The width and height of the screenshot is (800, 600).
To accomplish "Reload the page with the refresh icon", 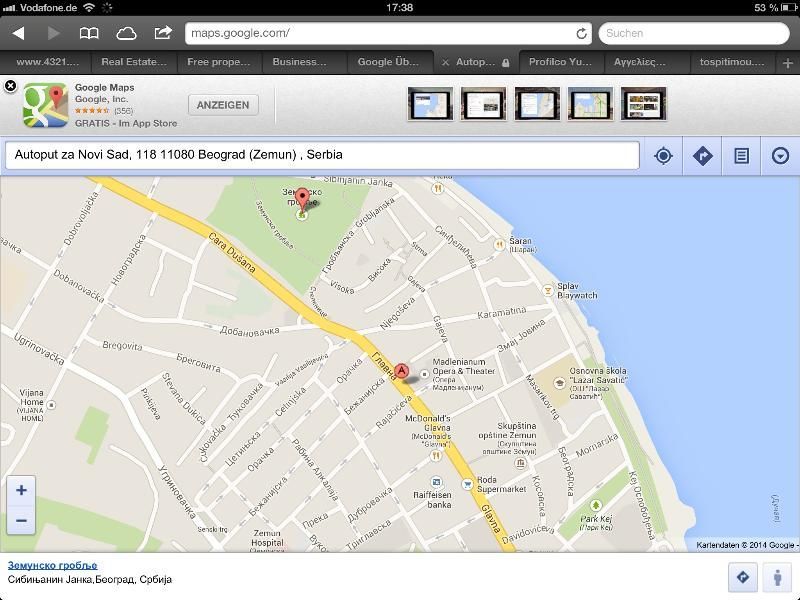I will point(581,33).
